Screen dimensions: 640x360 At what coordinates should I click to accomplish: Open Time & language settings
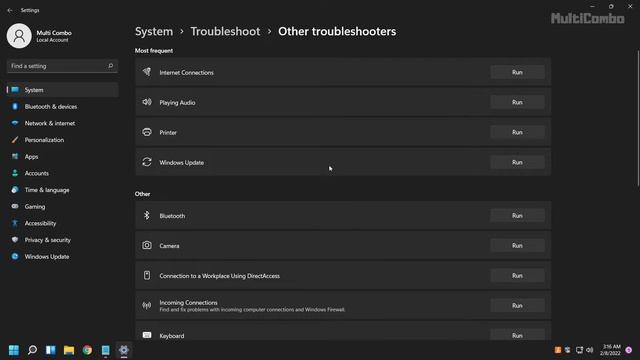[x=62, y=190]
